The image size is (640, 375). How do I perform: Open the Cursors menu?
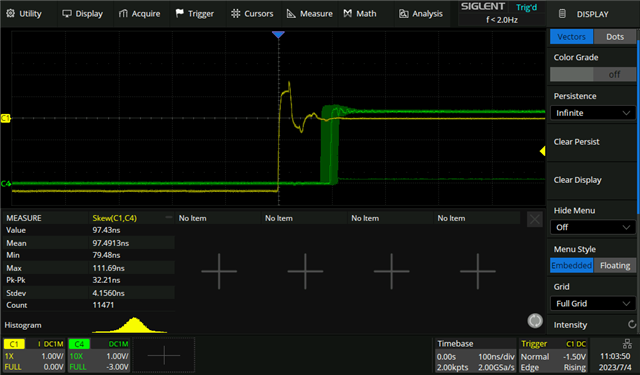(x=252, y=14)
